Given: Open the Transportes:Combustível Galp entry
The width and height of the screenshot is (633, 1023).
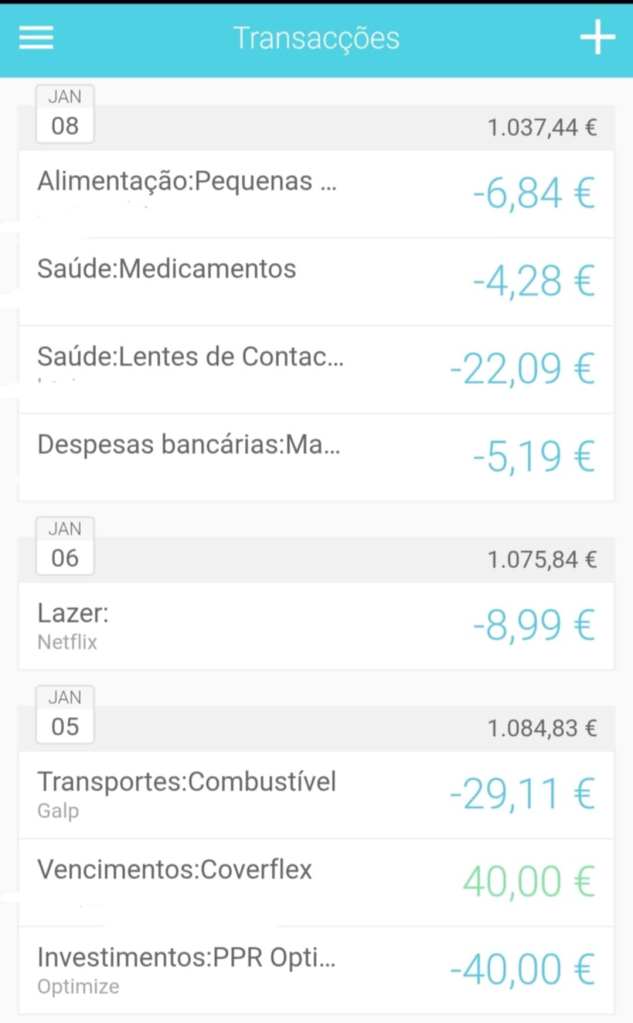Looking at the screenshot, I should point(186,794).
